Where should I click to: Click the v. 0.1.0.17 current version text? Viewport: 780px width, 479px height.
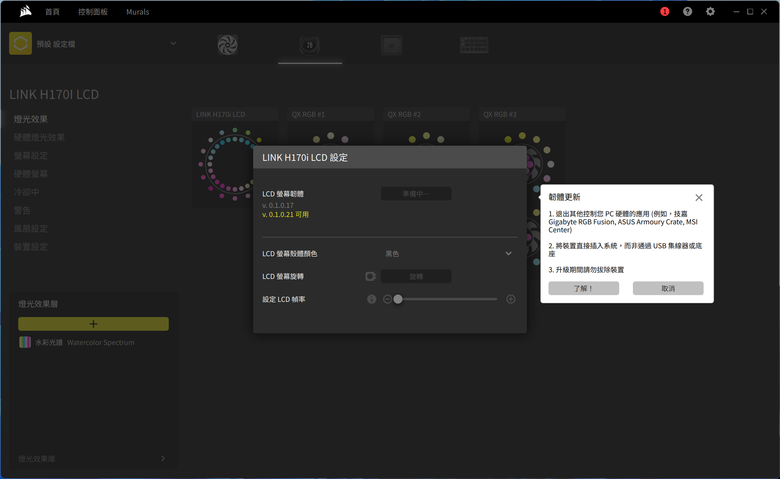tap(278, 205)
